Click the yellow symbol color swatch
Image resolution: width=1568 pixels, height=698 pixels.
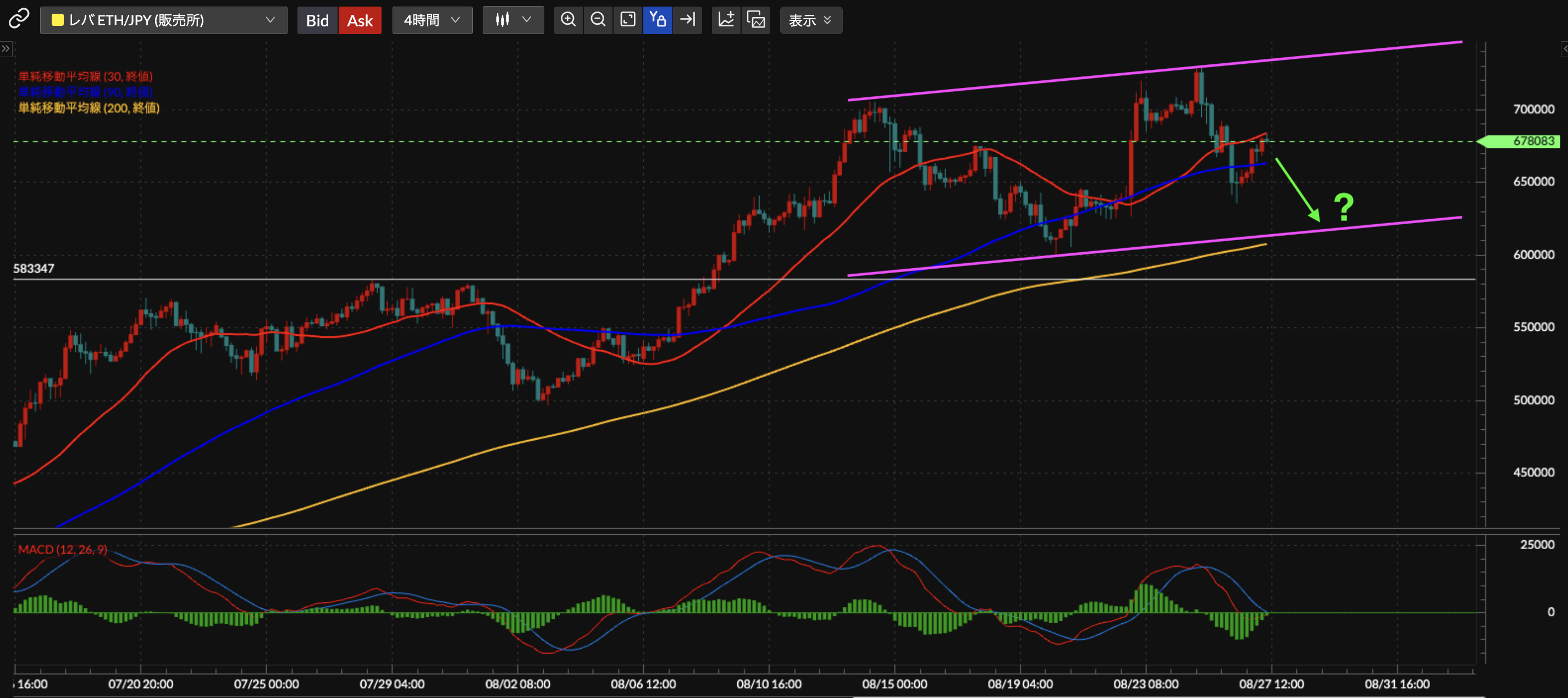coord(58,20)
